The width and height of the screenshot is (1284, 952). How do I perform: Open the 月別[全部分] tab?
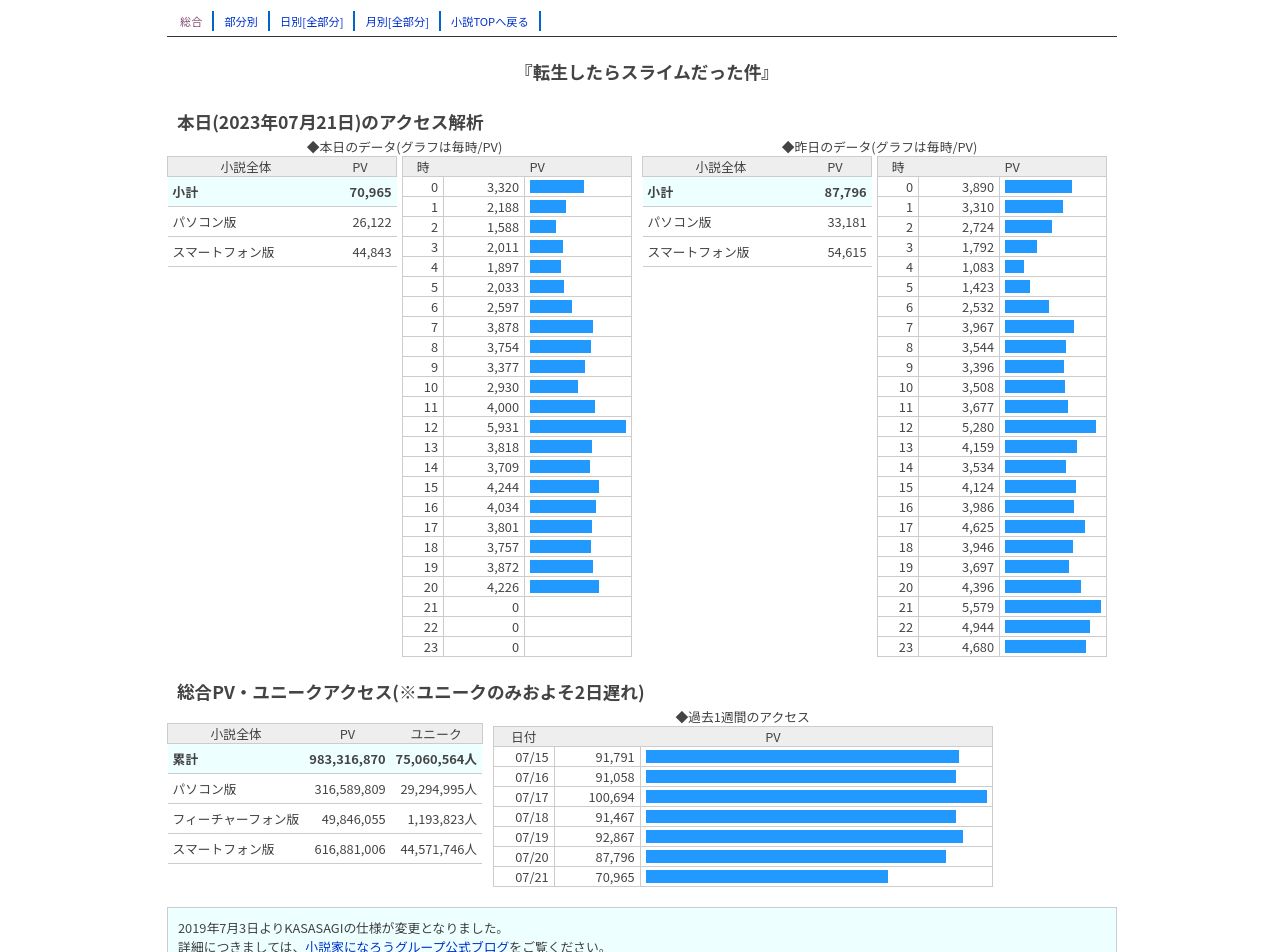(x=397, y=21)
